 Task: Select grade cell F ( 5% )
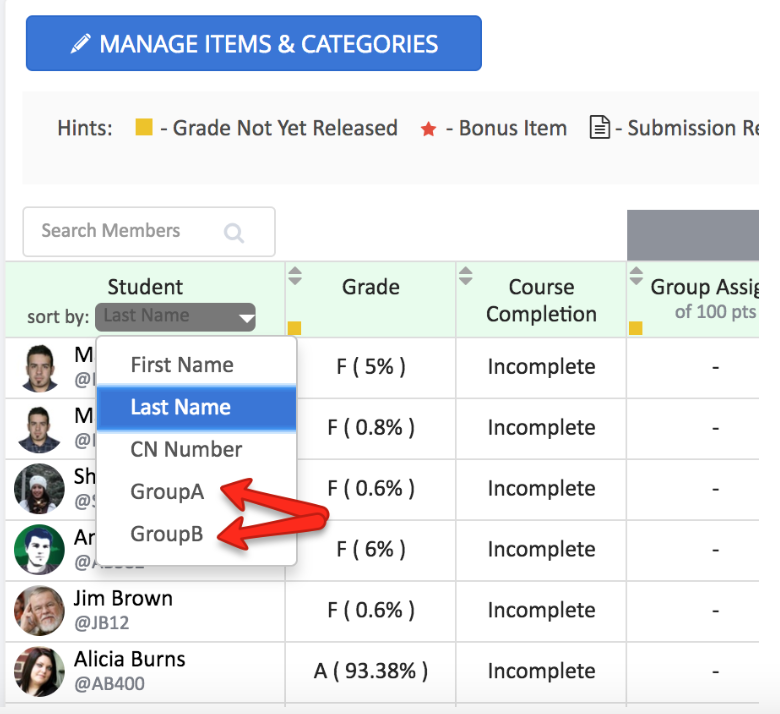[371, 367]
